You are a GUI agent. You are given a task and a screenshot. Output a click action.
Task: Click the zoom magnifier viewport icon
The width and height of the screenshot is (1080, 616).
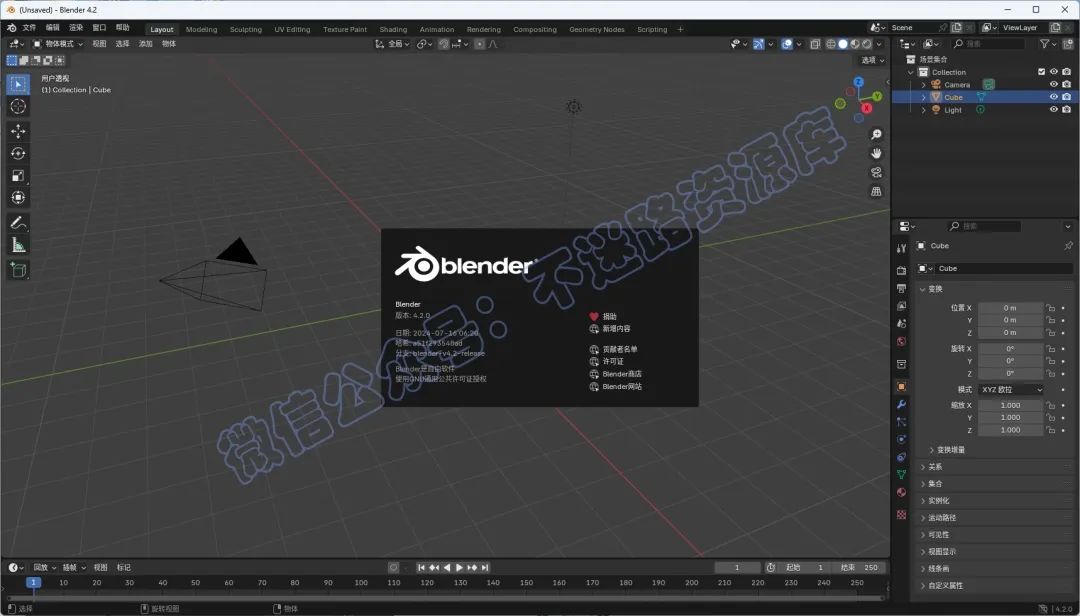pos(876,134)
